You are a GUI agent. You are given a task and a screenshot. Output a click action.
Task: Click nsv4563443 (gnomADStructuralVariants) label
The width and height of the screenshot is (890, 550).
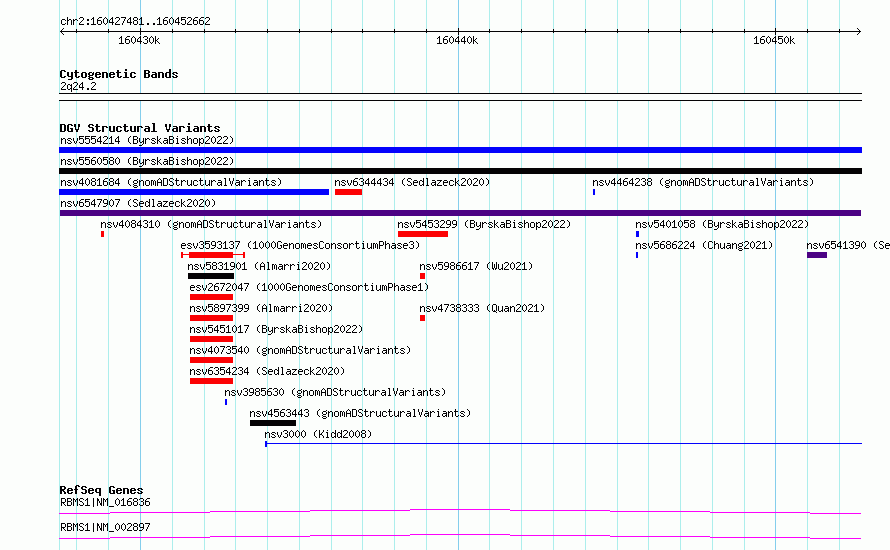tap(360, 413)
